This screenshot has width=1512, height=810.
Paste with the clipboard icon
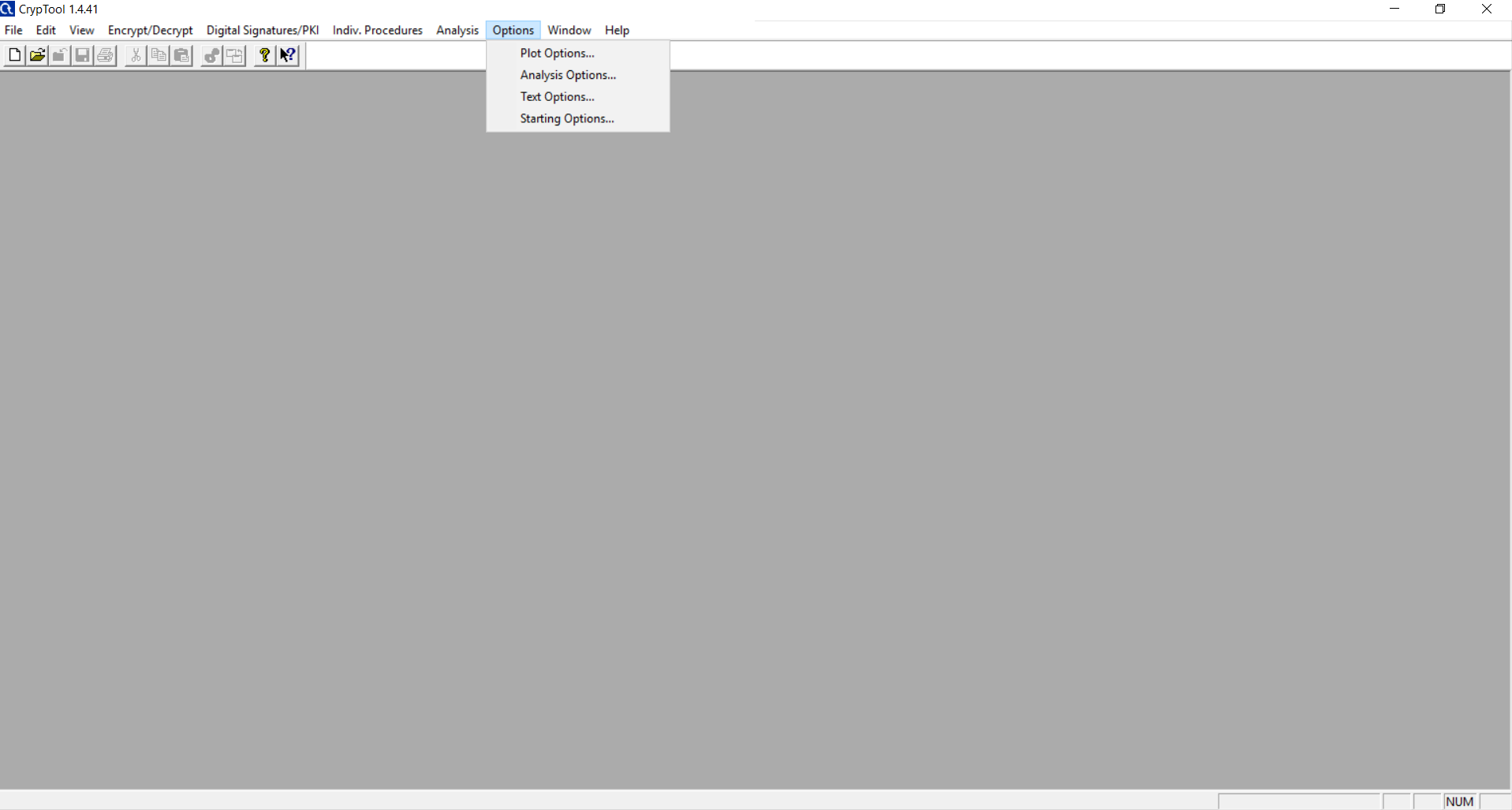click(x=181, y=55)
